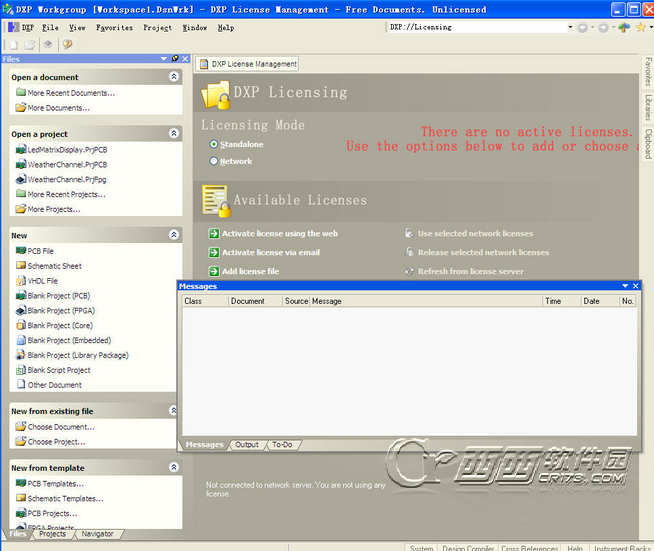Open More Recent Documents link
The width and height of the screenshot is (654, 551).
[71, 93]
